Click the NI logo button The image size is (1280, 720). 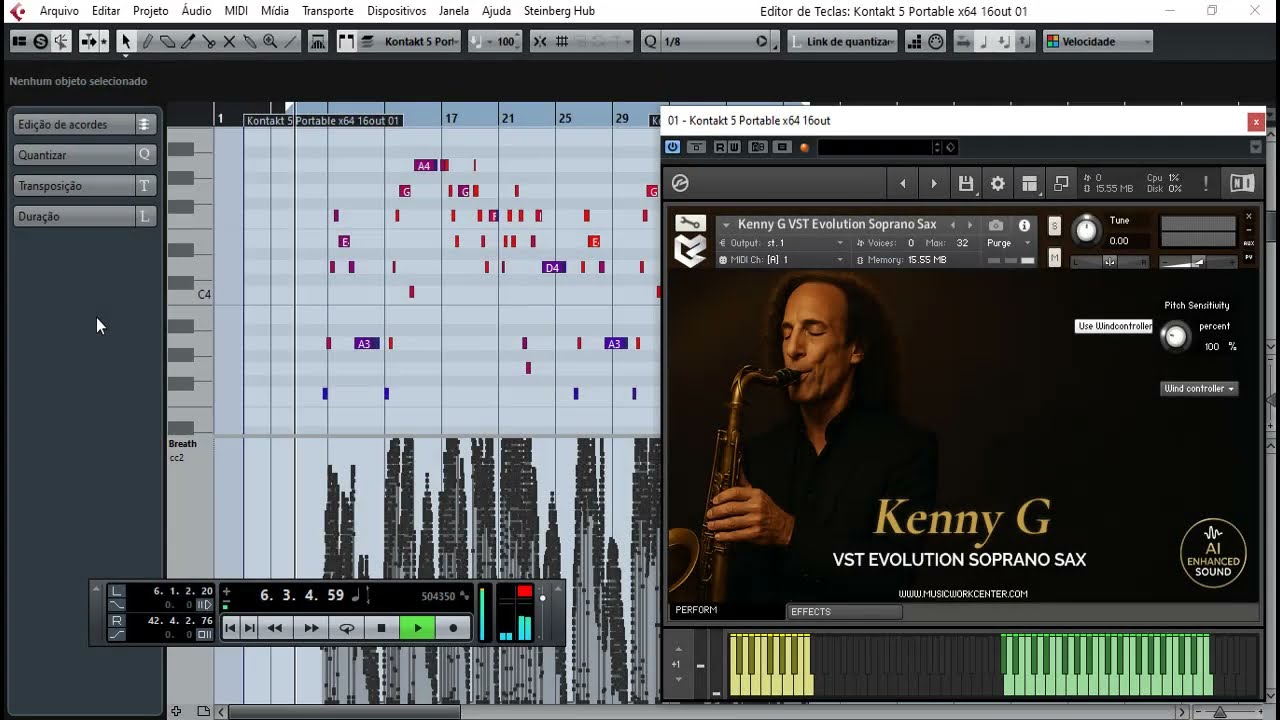(1242, 183)
